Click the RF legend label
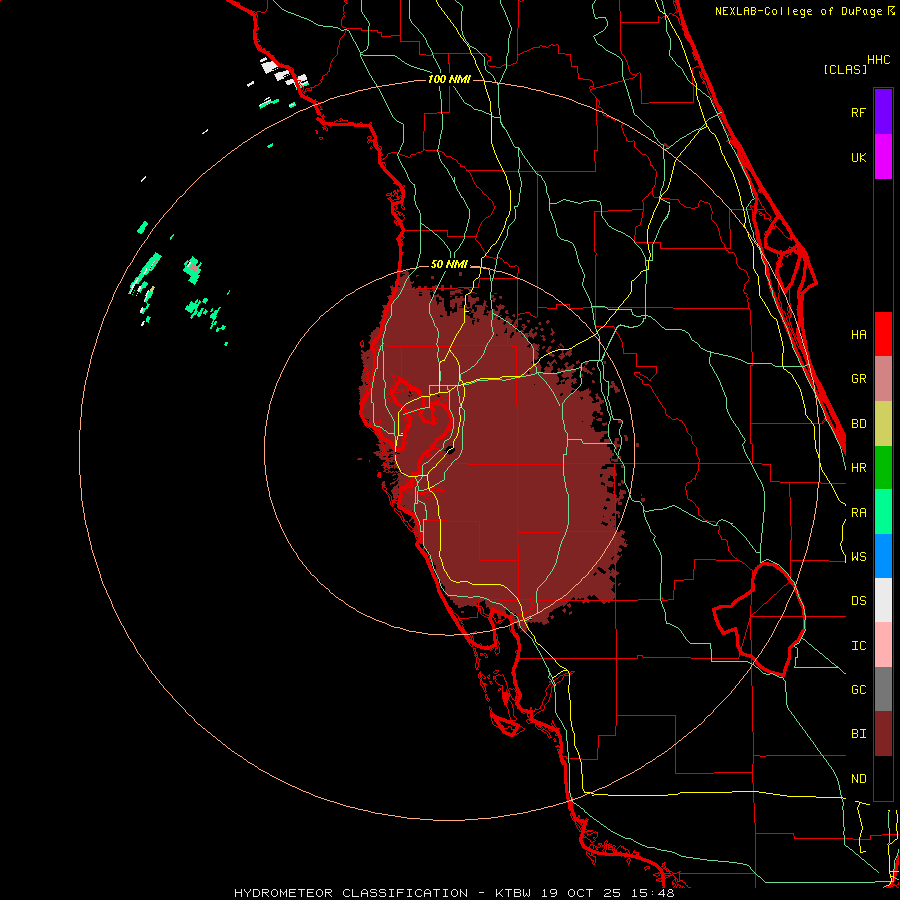This screenshot has width=900, height=900. 858,112
